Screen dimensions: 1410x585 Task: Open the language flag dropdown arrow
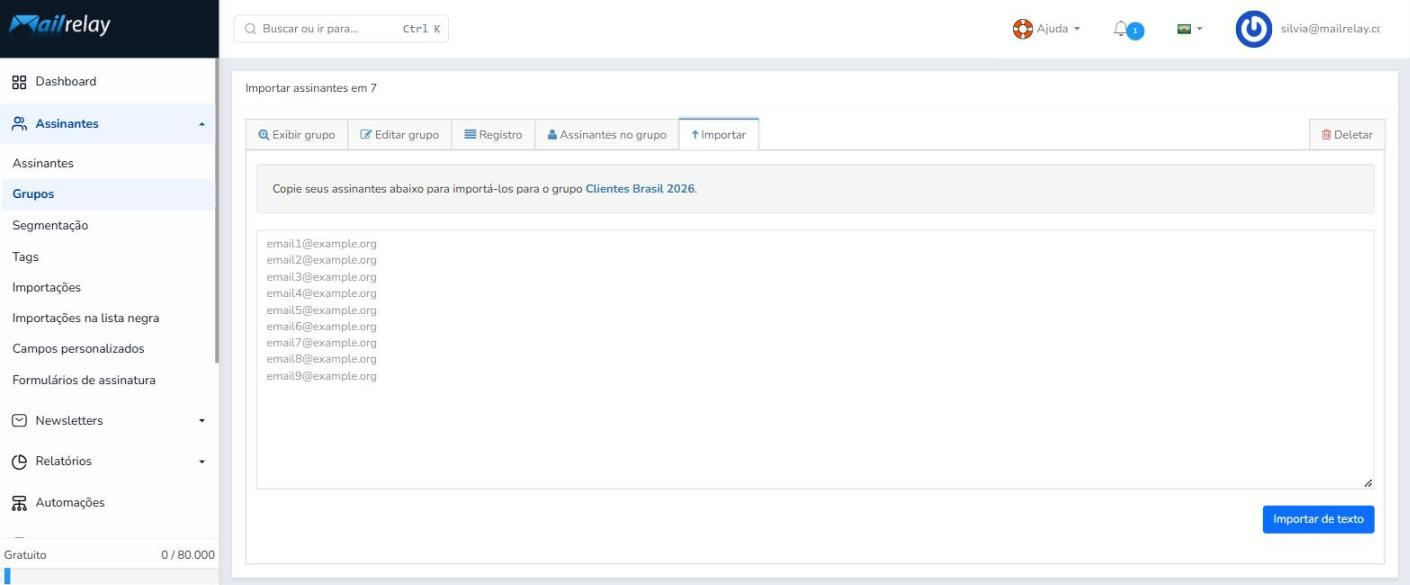[1200, 29]
